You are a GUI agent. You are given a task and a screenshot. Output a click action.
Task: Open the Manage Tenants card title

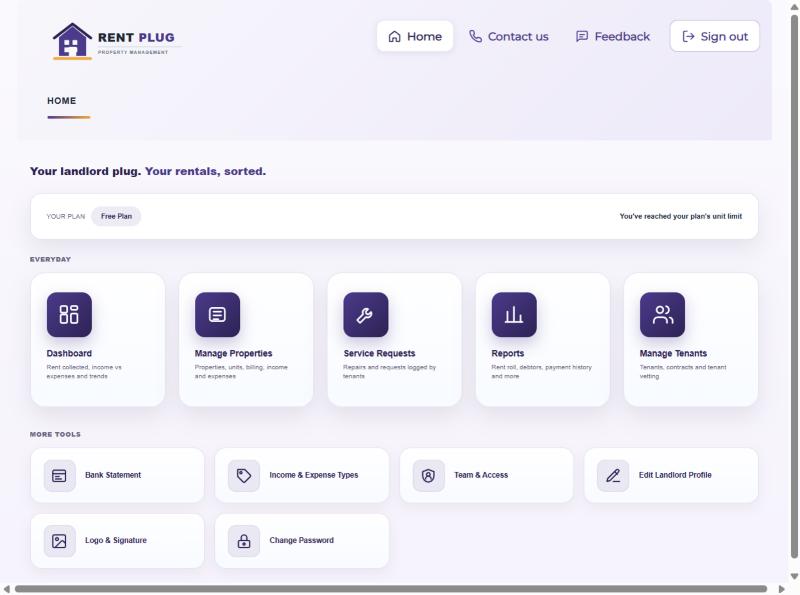click(x=673, y=353)
